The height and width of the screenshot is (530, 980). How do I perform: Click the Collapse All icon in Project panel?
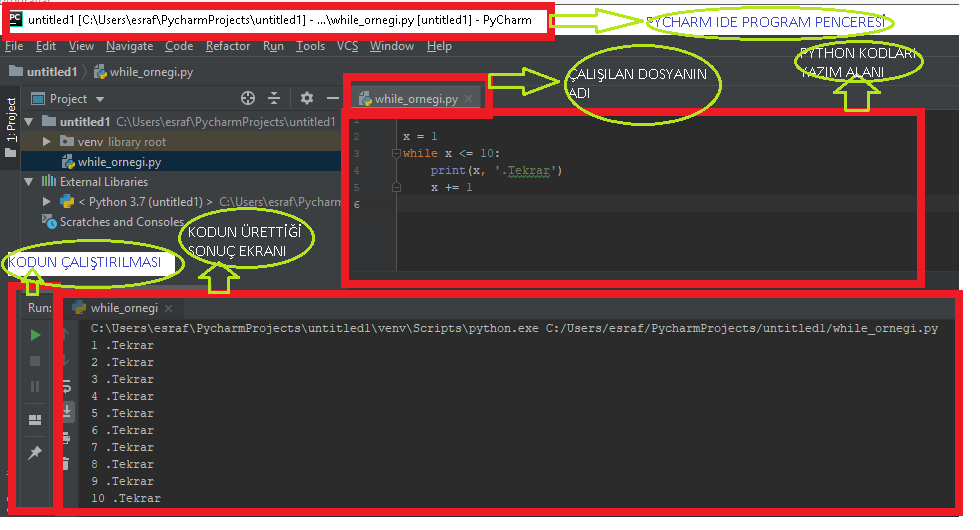[x=274, y=98]
